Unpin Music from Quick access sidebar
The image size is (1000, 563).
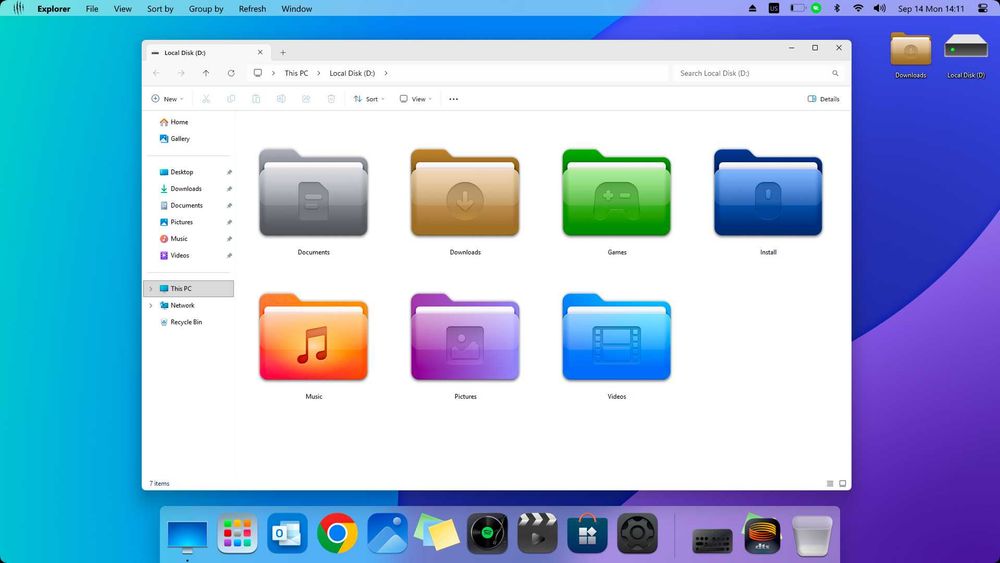click(229, 238)
